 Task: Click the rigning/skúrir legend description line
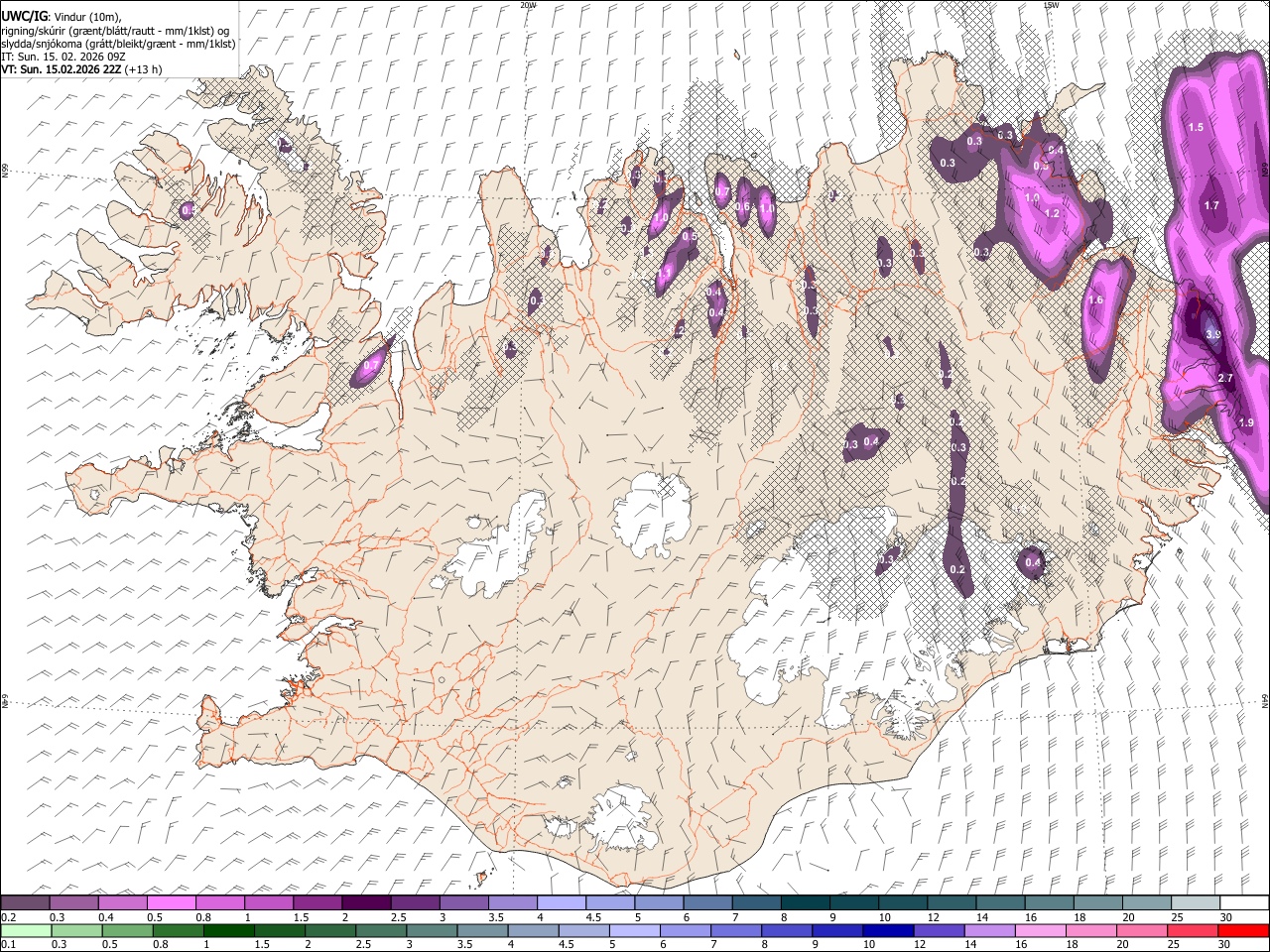[115, 30]
